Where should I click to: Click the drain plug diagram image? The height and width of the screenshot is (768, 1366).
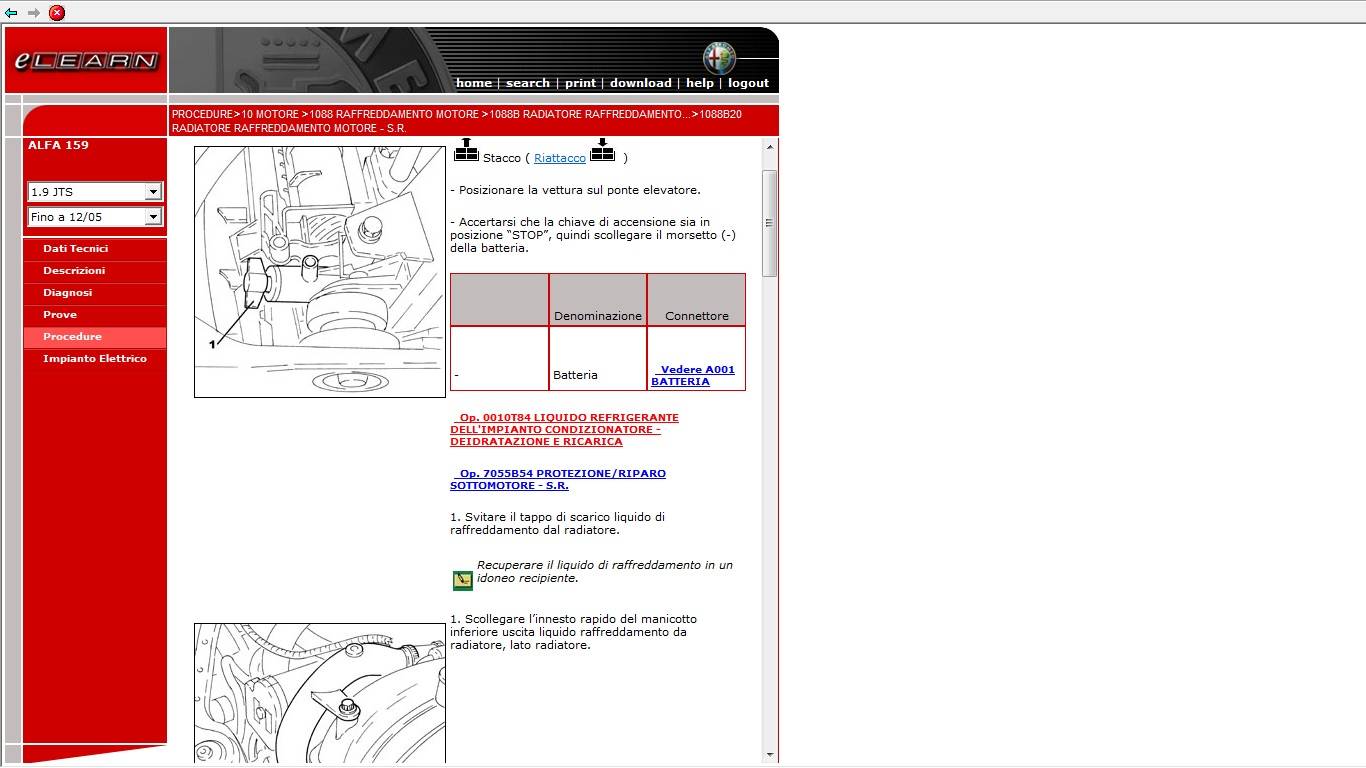[x=320, y=272]
